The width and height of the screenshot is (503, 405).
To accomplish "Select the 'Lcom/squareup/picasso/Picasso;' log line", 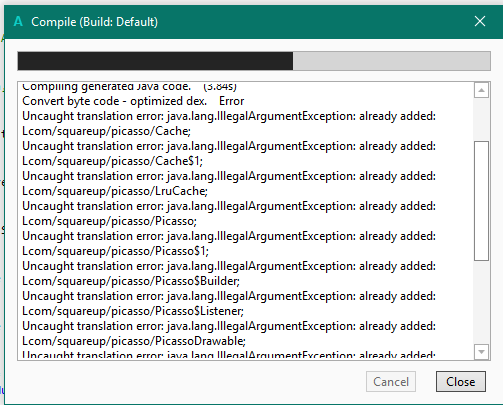I will coord(109,221).
